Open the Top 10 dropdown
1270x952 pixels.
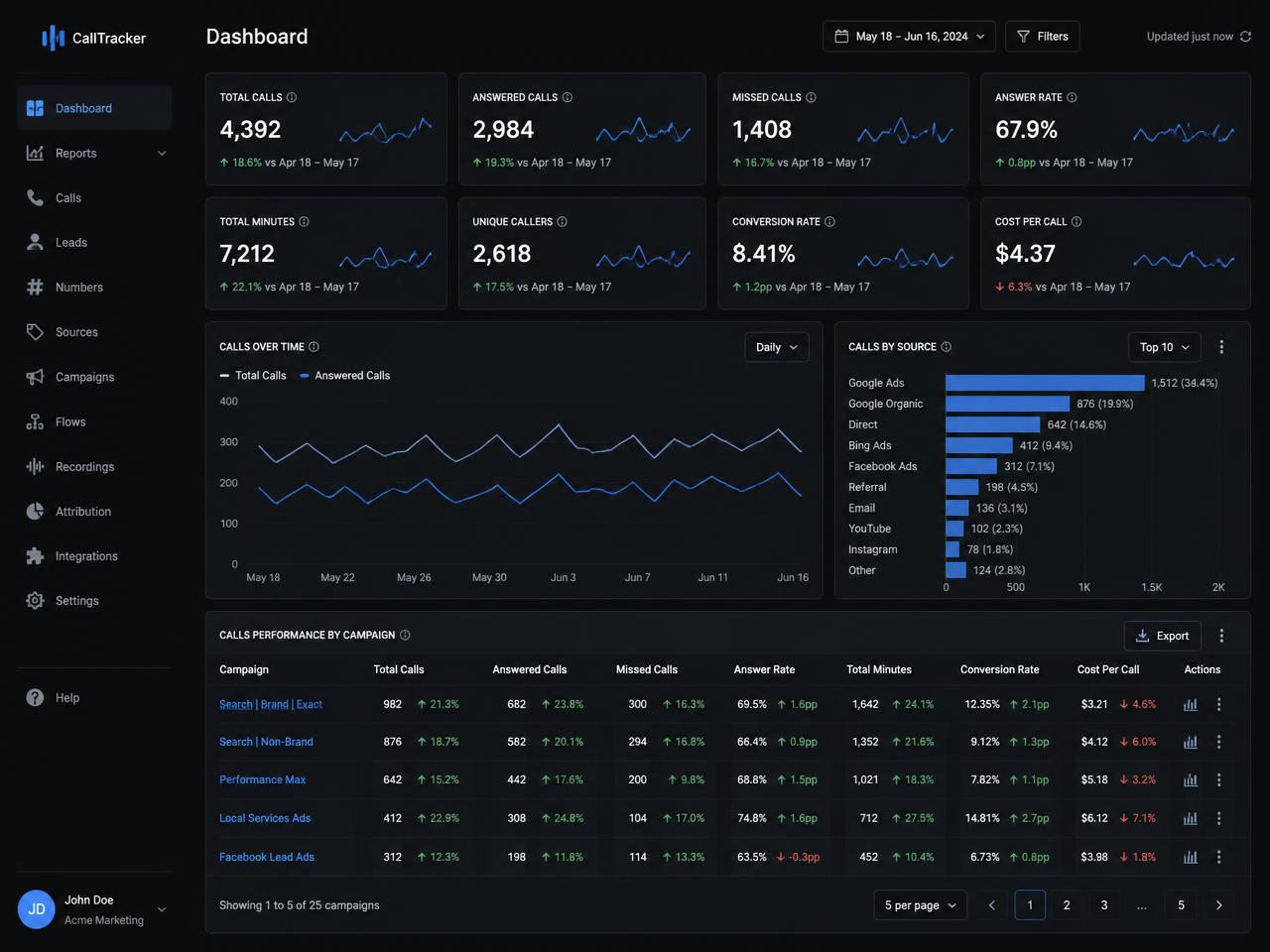click(1165, 347)
